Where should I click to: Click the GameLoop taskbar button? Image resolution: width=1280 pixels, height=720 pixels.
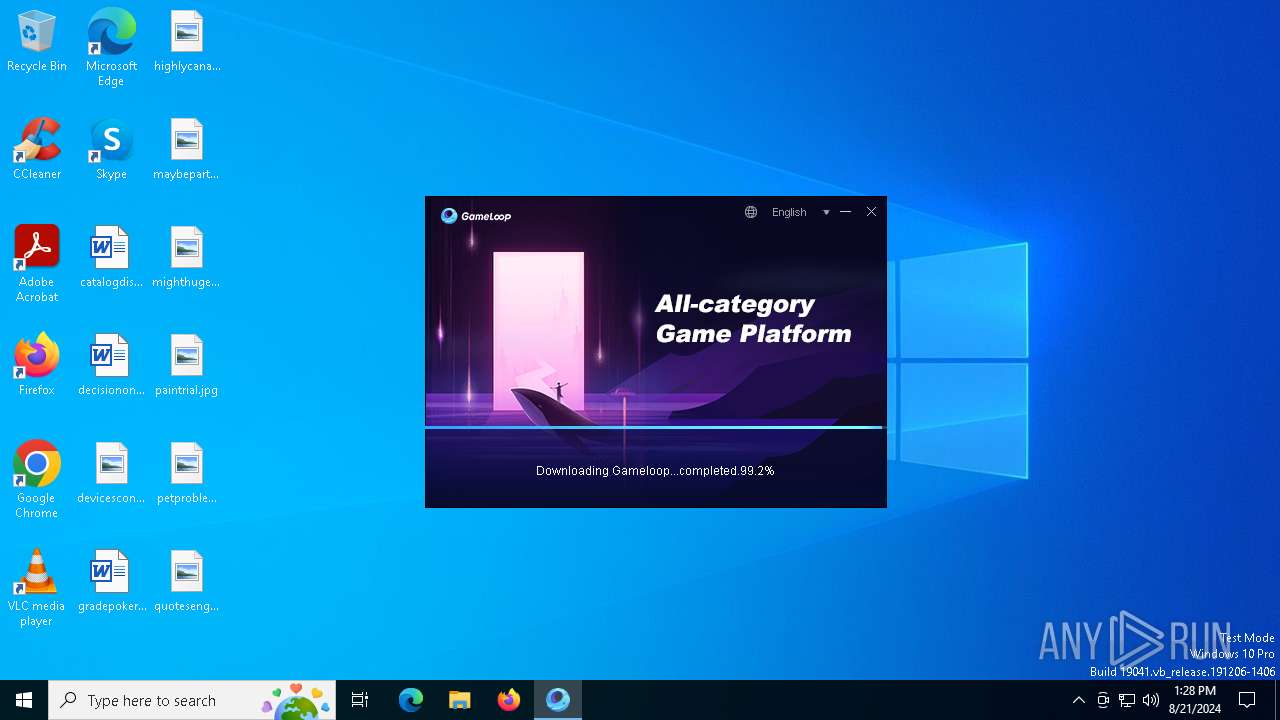pyautogui.click(x=558, y=700)
